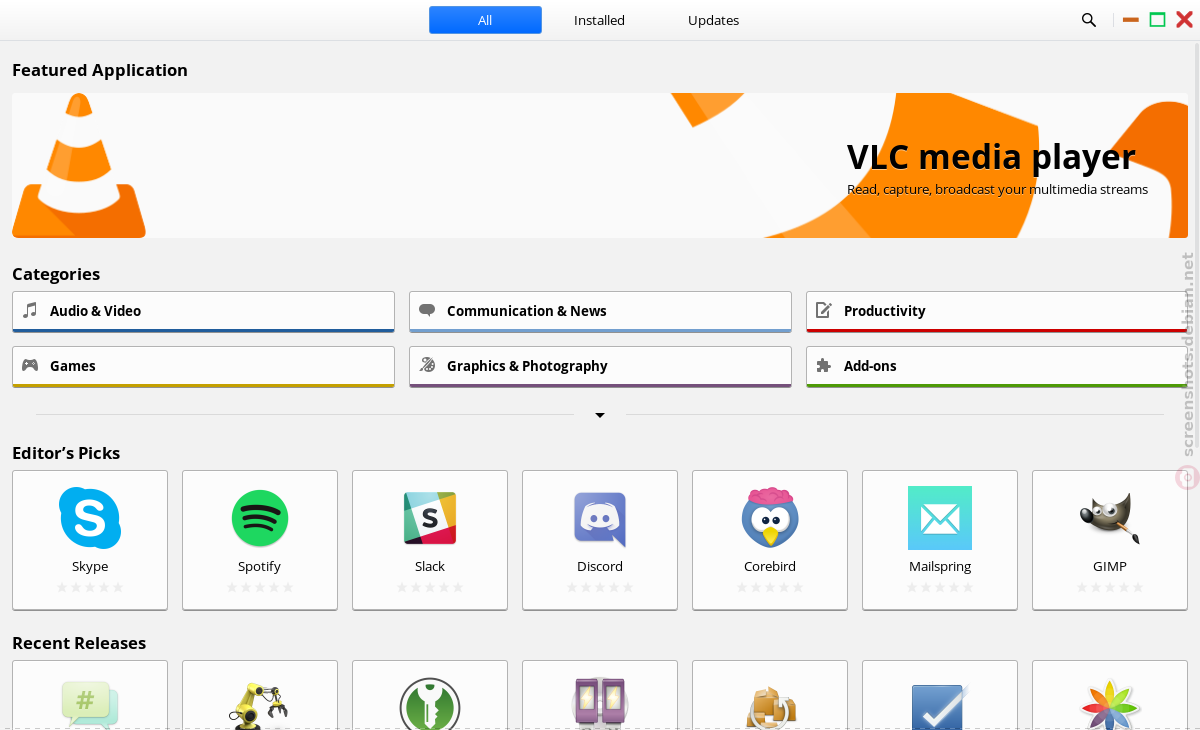Click the music note icon on Audio & Video
This screenshot has height=730, width=1200.
(x=30, y=310)
